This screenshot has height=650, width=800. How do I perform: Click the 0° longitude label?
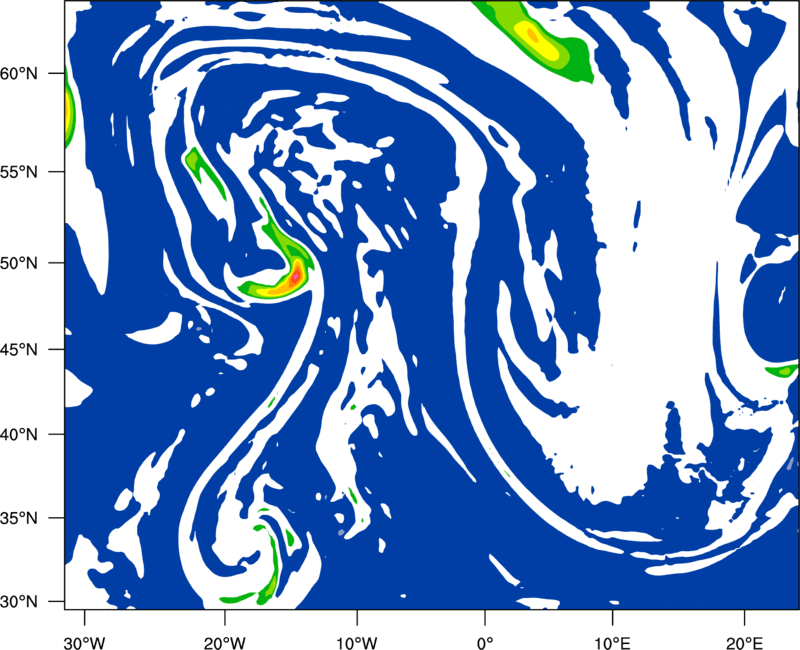tap(485, 642)
